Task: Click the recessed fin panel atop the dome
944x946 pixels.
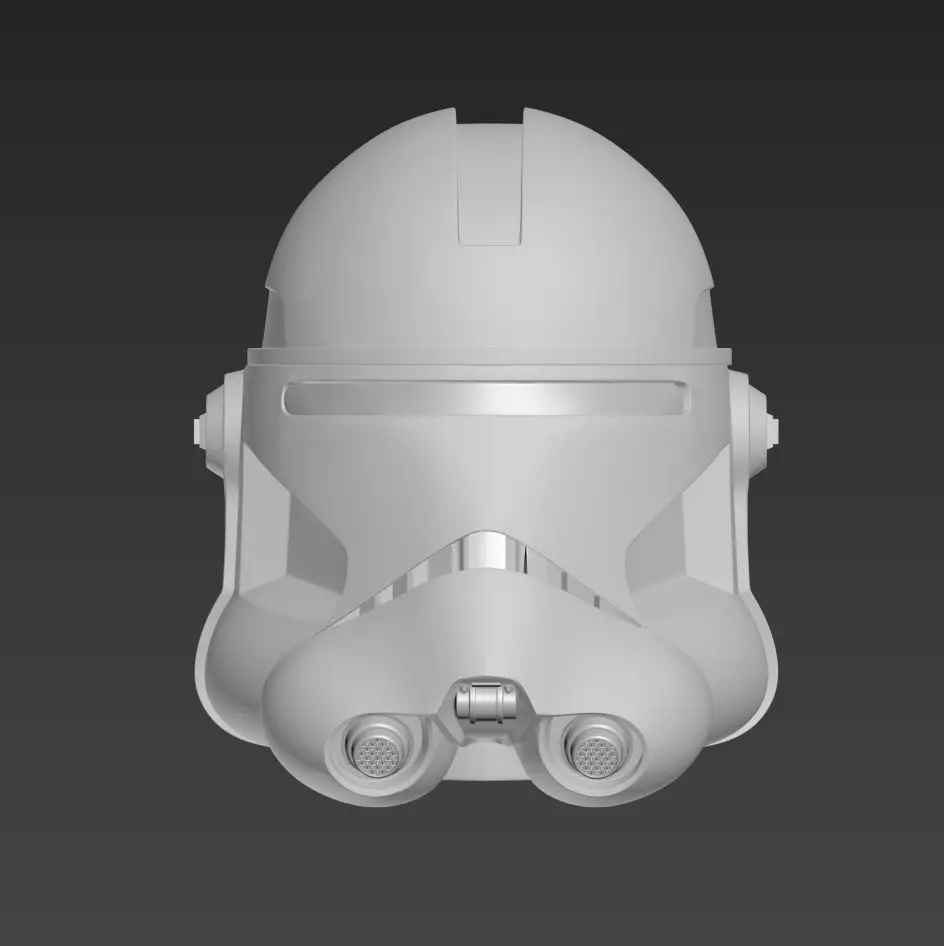Action: tap(489, 184)
